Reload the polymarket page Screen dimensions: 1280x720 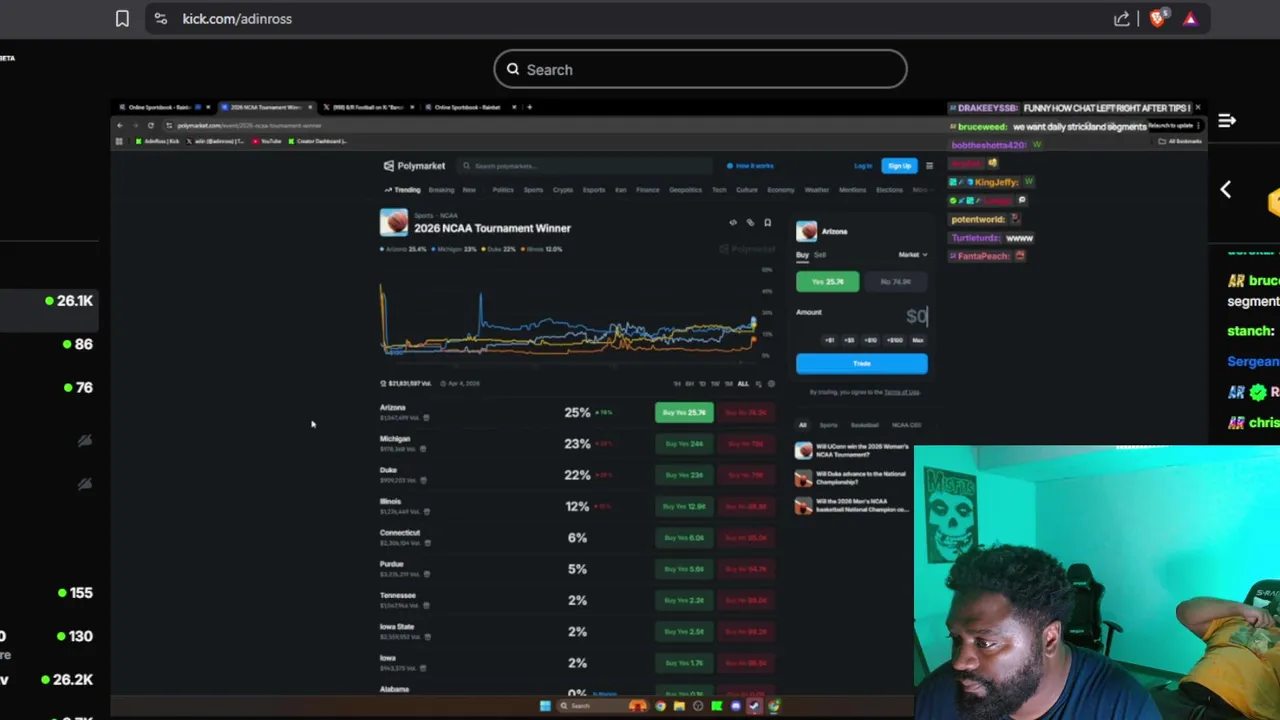[150, 125]
